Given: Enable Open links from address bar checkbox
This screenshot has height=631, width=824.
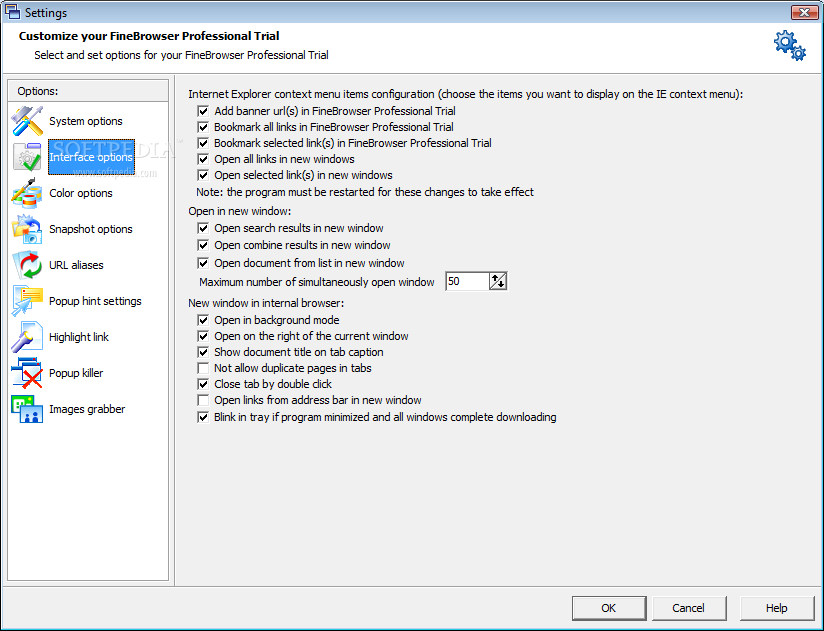Looking at the screenshot, I should pyautogui.click(x=203, y=400).
